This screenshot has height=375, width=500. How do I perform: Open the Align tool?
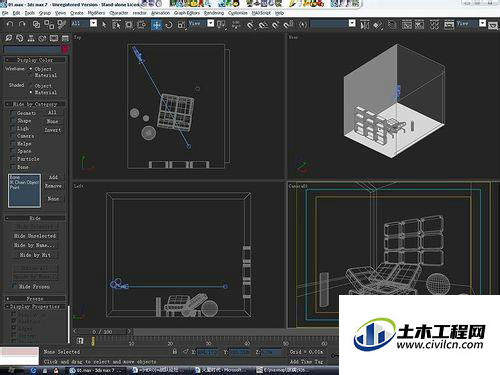coord(378,25)
